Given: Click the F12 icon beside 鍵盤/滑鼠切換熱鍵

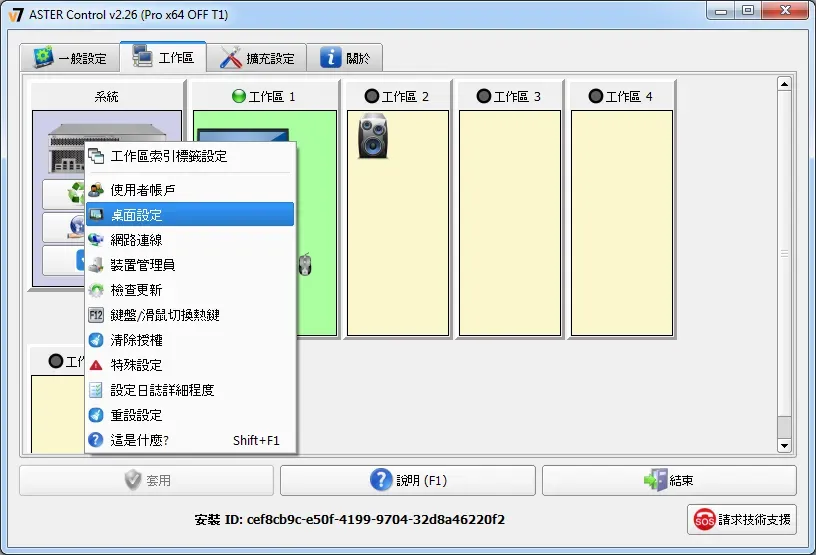Looking at the screenshot, I should coord(96,314).
